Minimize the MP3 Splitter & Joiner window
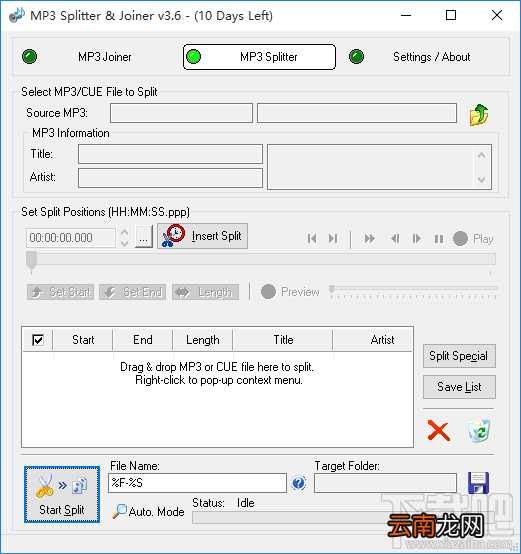The height and width of the screenshot is (554, 521). 406,15
